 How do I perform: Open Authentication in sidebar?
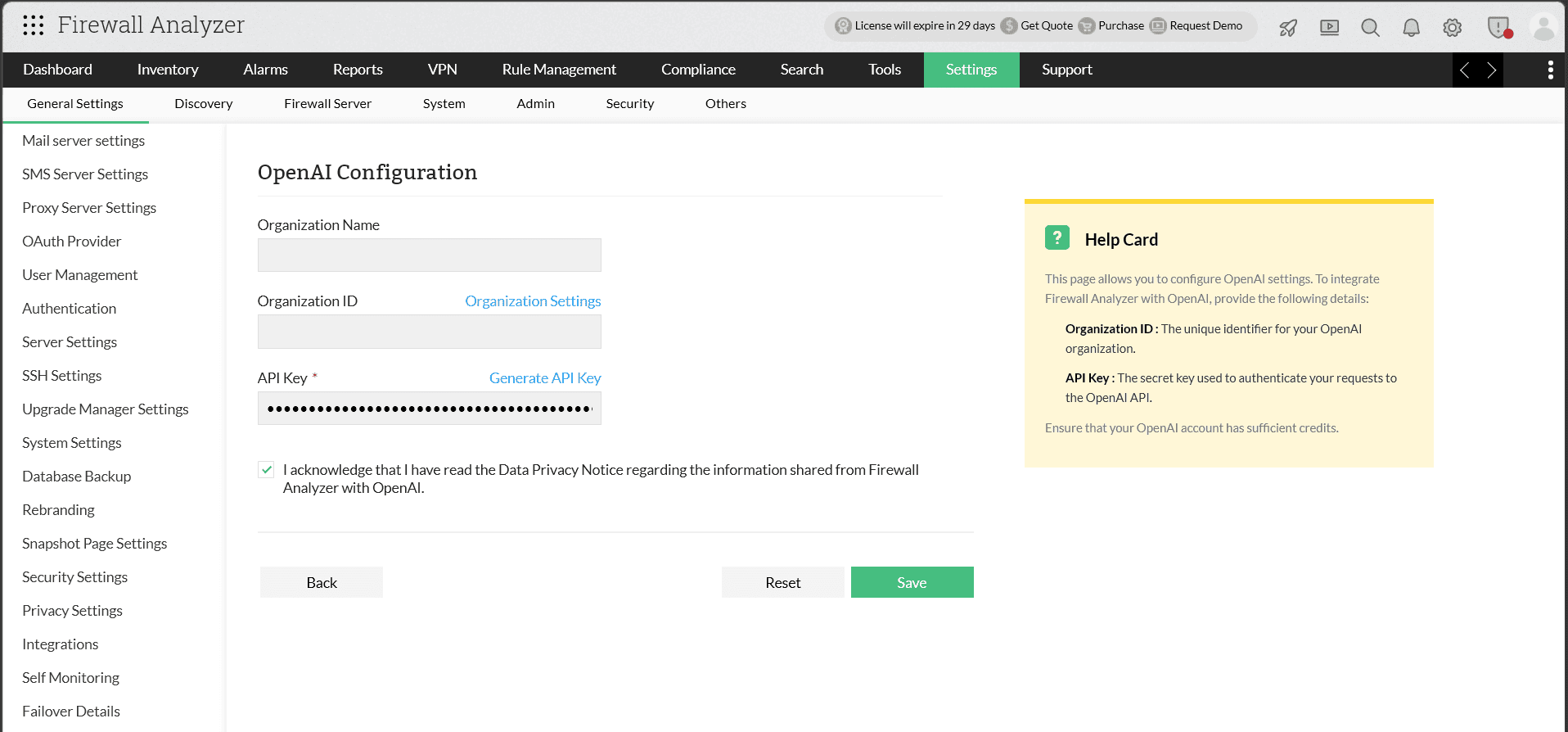coord(69,309)
